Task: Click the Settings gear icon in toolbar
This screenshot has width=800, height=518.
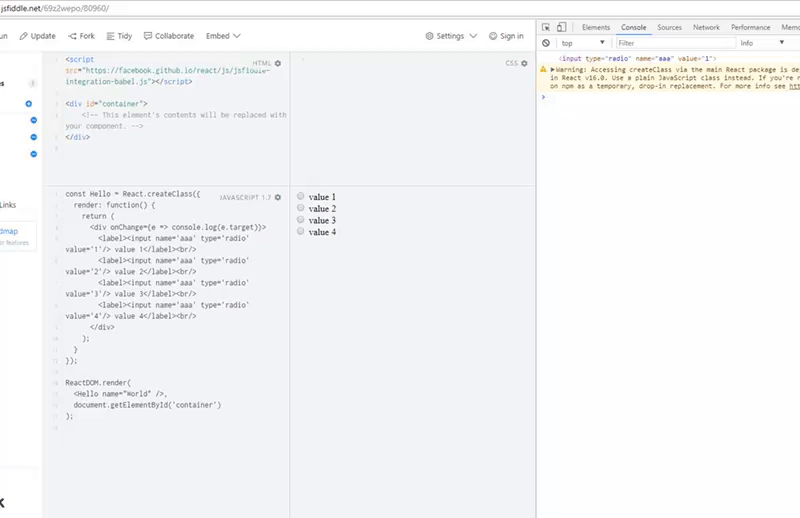Action: pyautogui.click(x=429, y=36)
